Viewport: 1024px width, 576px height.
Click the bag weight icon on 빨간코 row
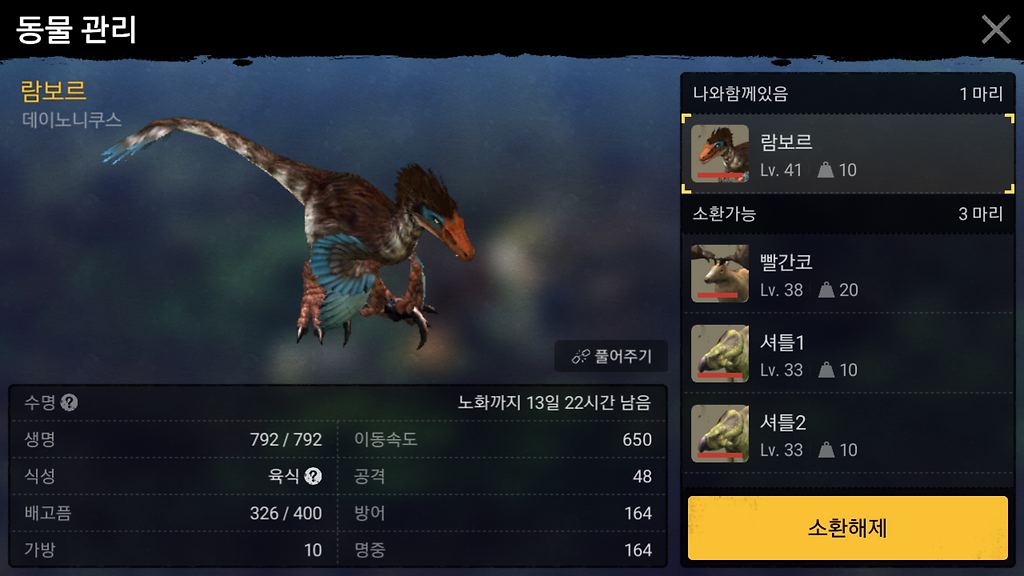pyautogui.click(x=826, y=290)
